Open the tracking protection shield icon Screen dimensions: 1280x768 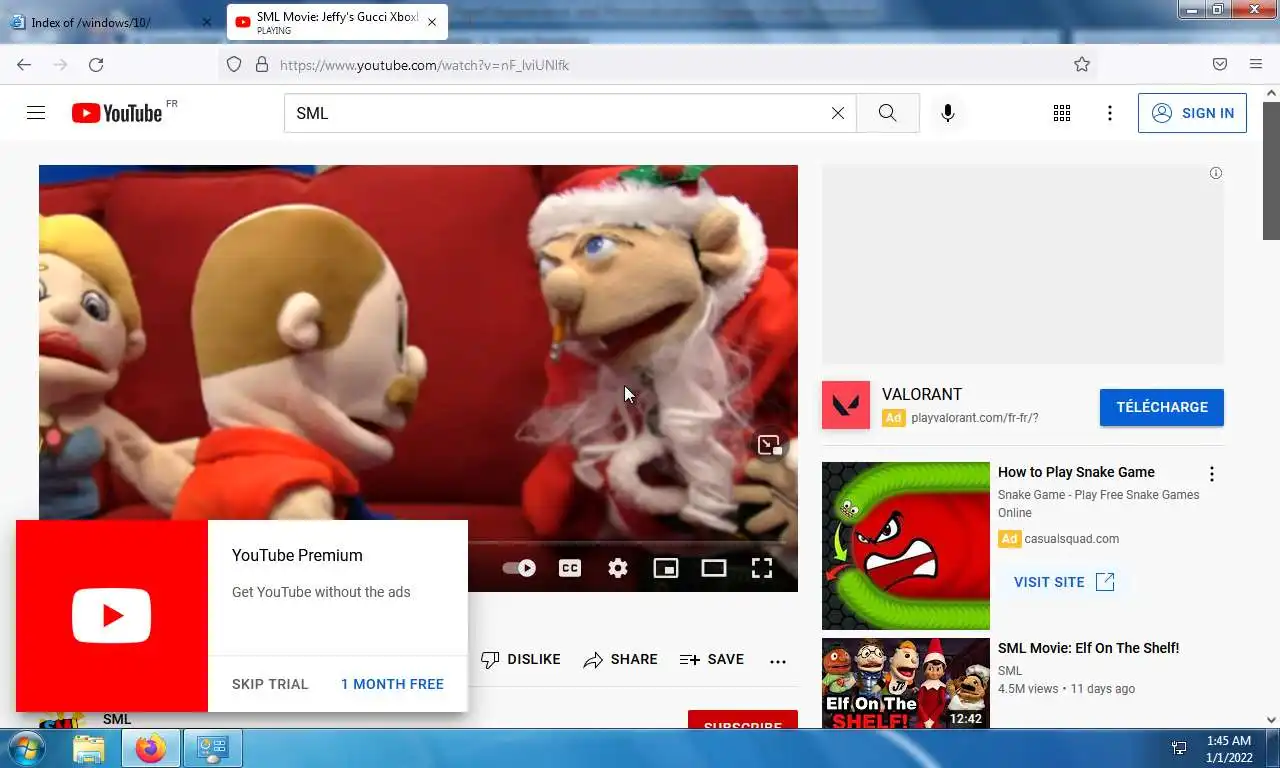click(234, 64)
